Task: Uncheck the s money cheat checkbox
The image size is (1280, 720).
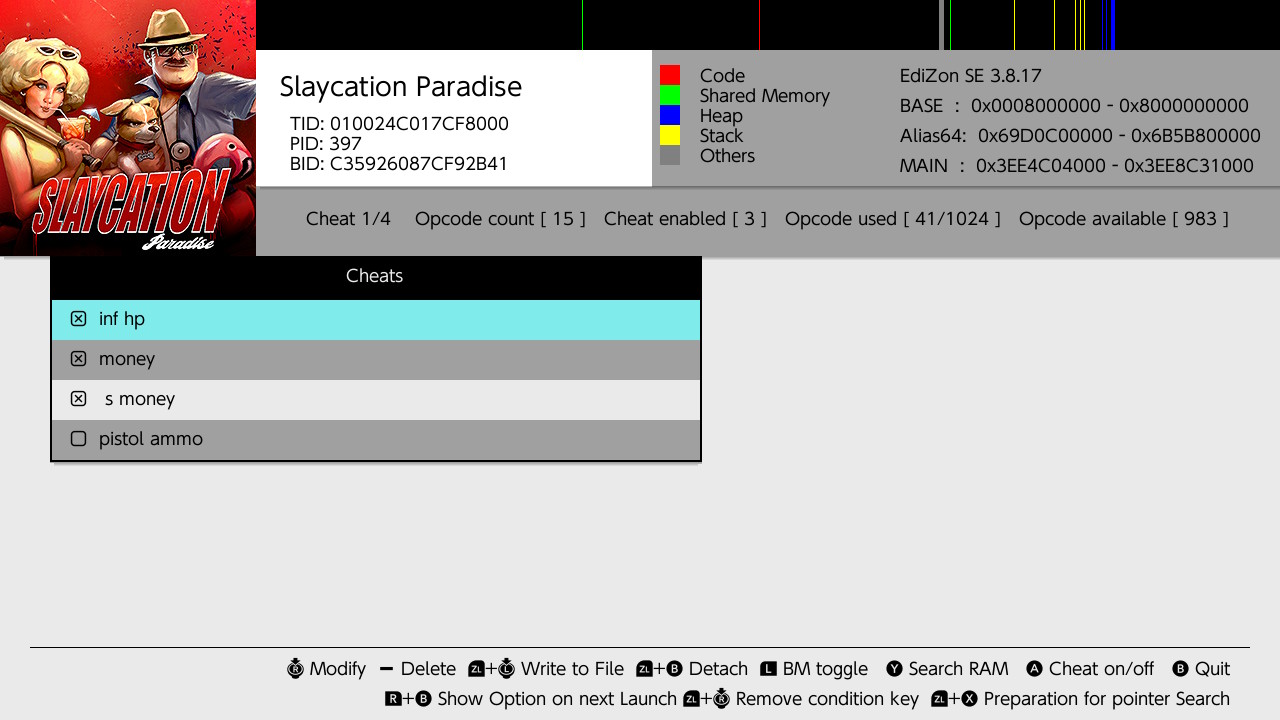Action: point(78,399)
